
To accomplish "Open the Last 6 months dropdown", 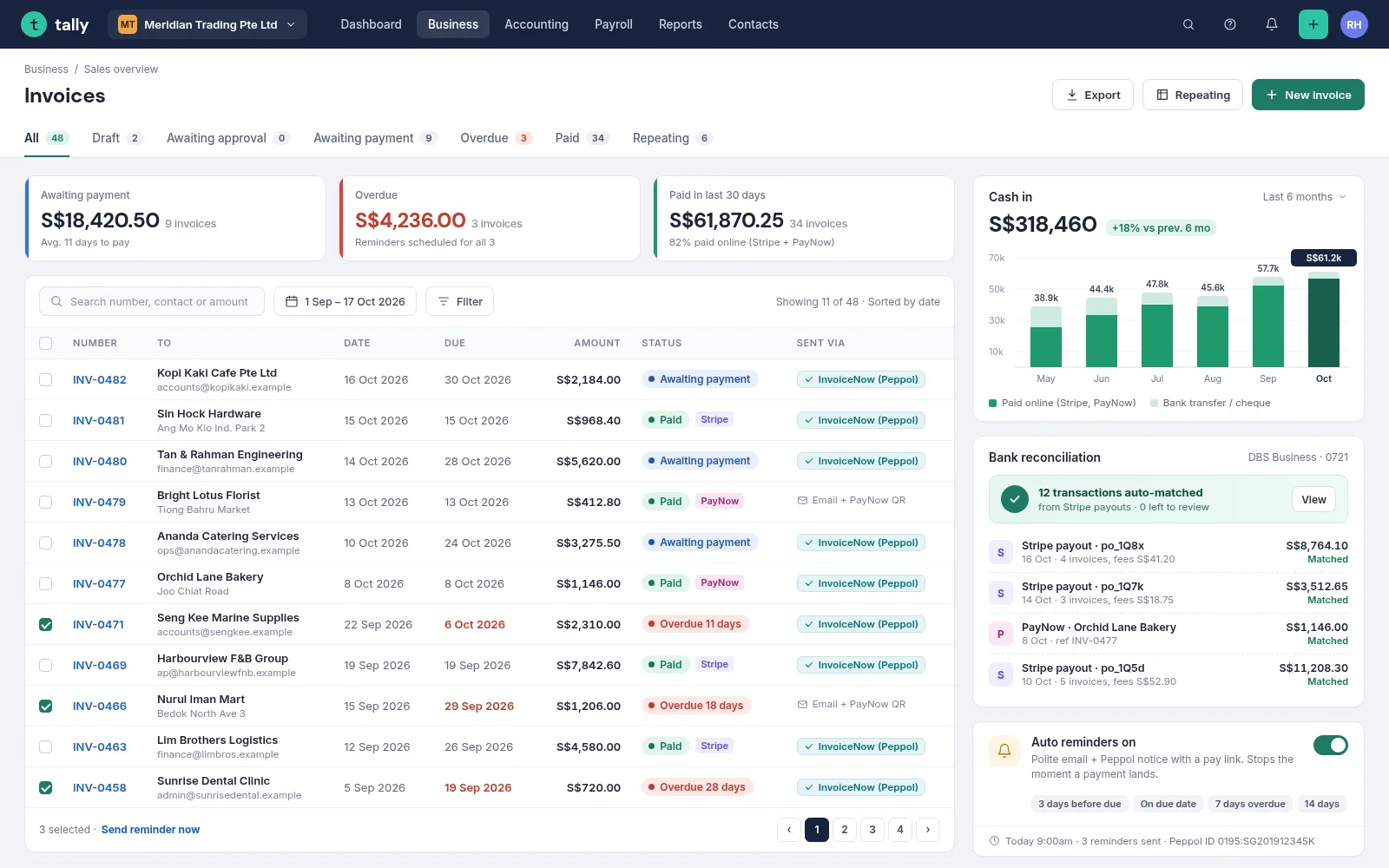I will (1304, 197).
